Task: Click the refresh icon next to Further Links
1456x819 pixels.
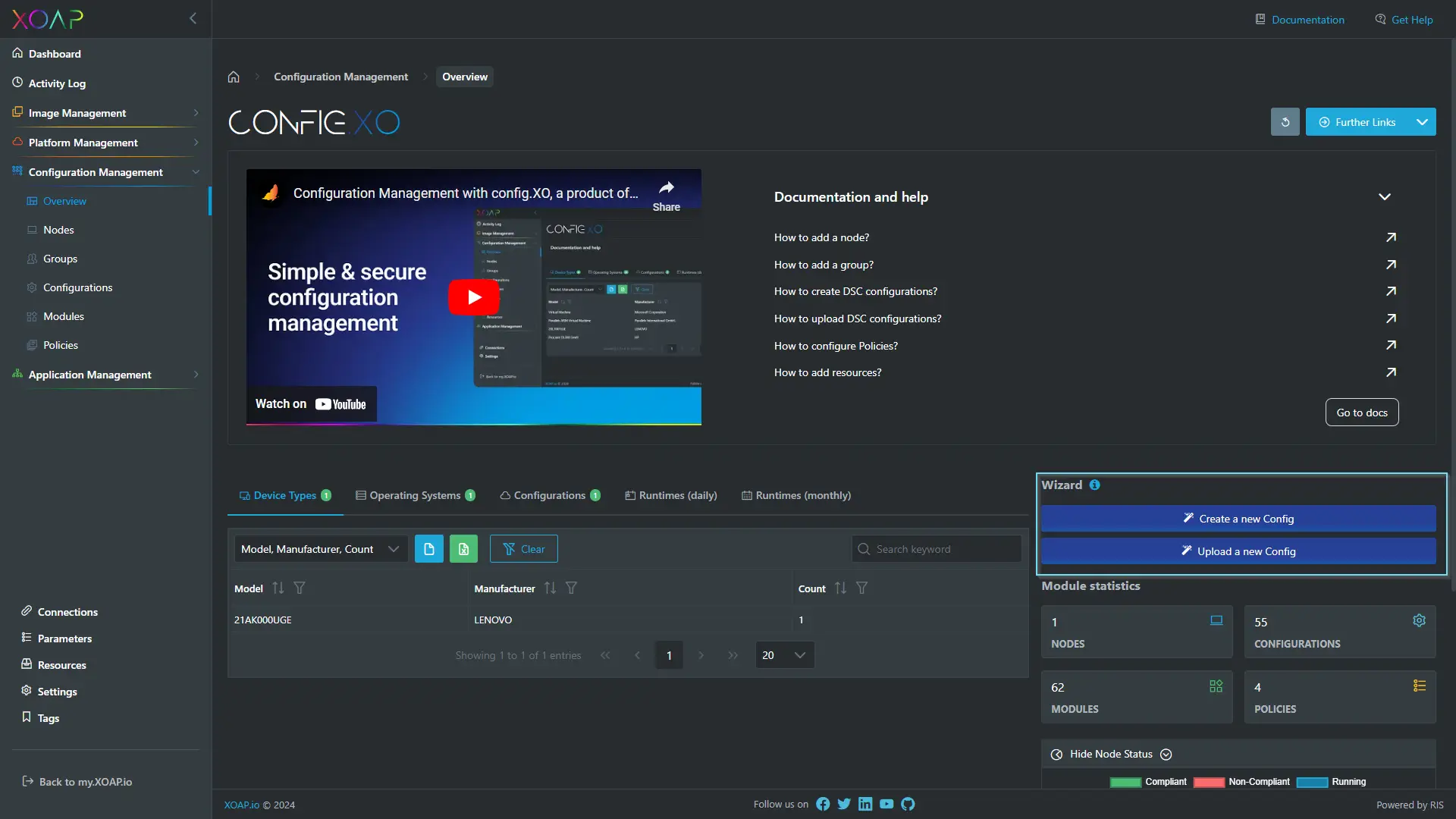Action: pyautogui.click(x=1285, y=121)
